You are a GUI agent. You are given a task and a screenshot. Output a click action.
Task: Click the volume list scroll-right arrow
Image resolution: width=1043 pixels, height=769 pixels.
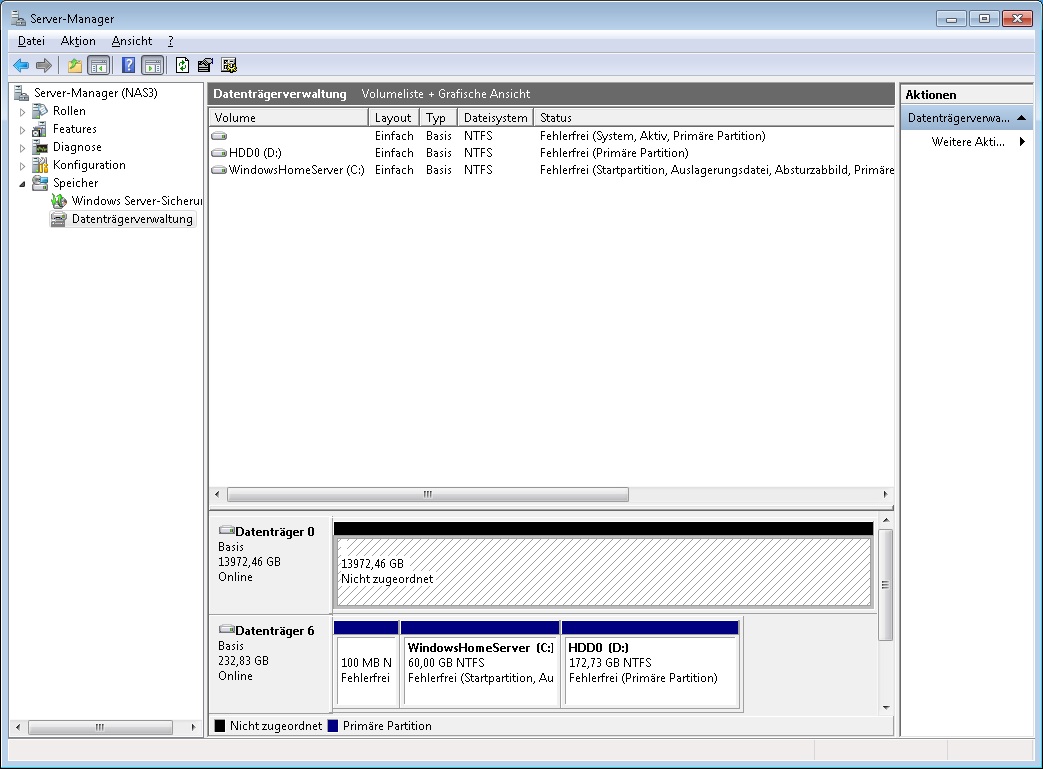pos(885,494)
